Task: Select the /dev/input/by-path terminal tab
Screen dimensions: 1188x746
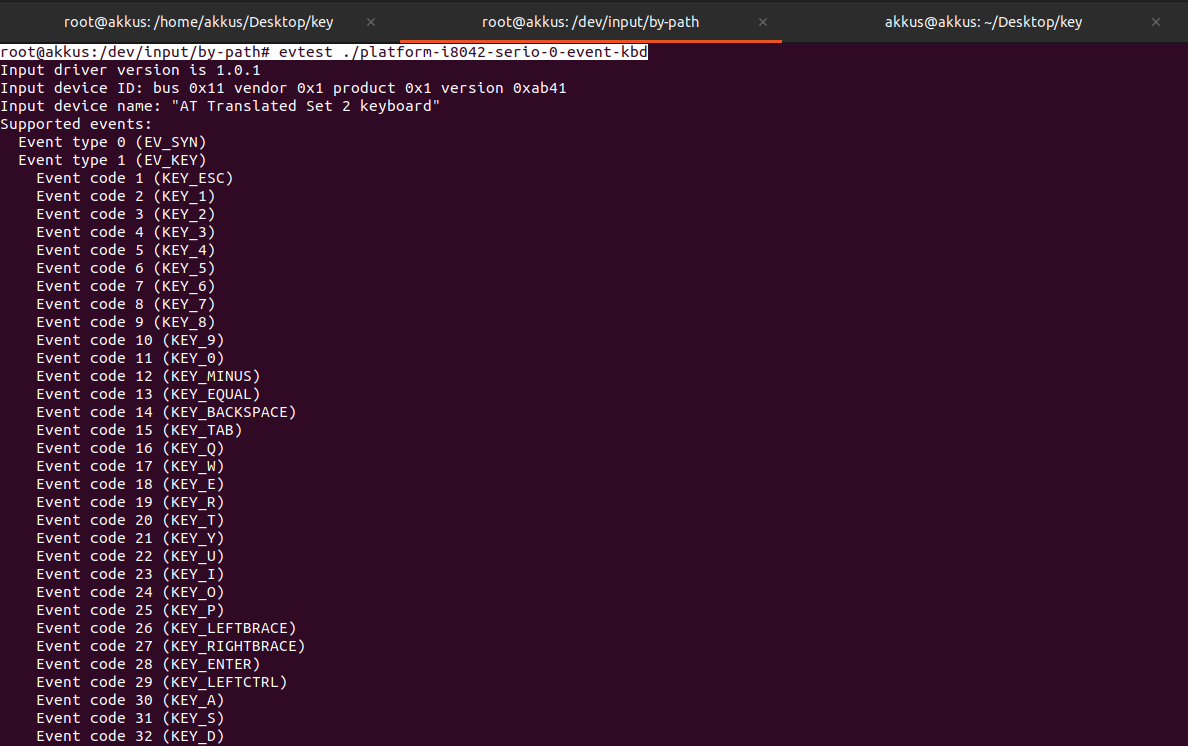Action: click(x=590, y=21)
